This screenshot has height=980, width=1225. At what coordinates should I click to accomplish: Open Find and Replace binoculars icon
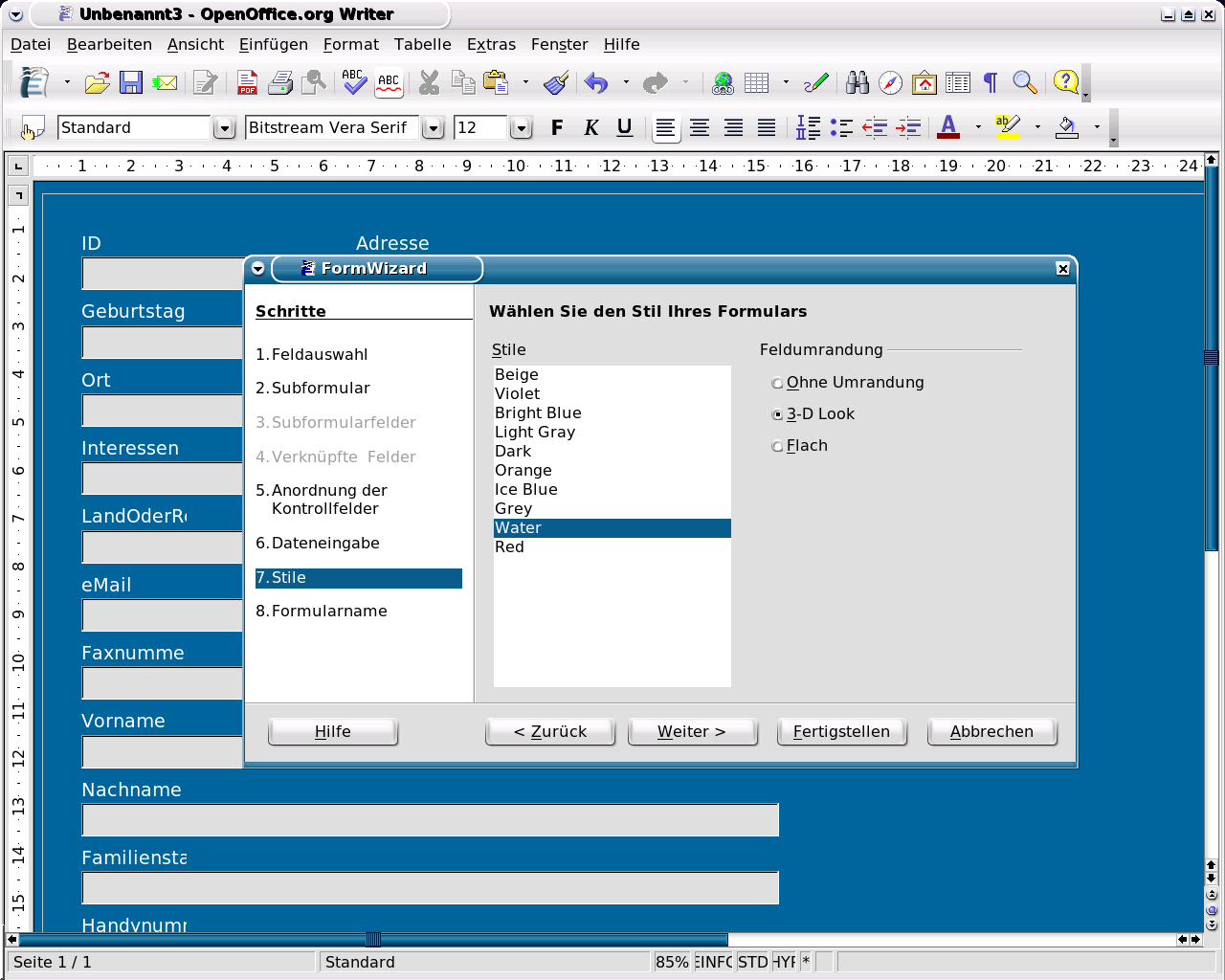pos(857,83)
